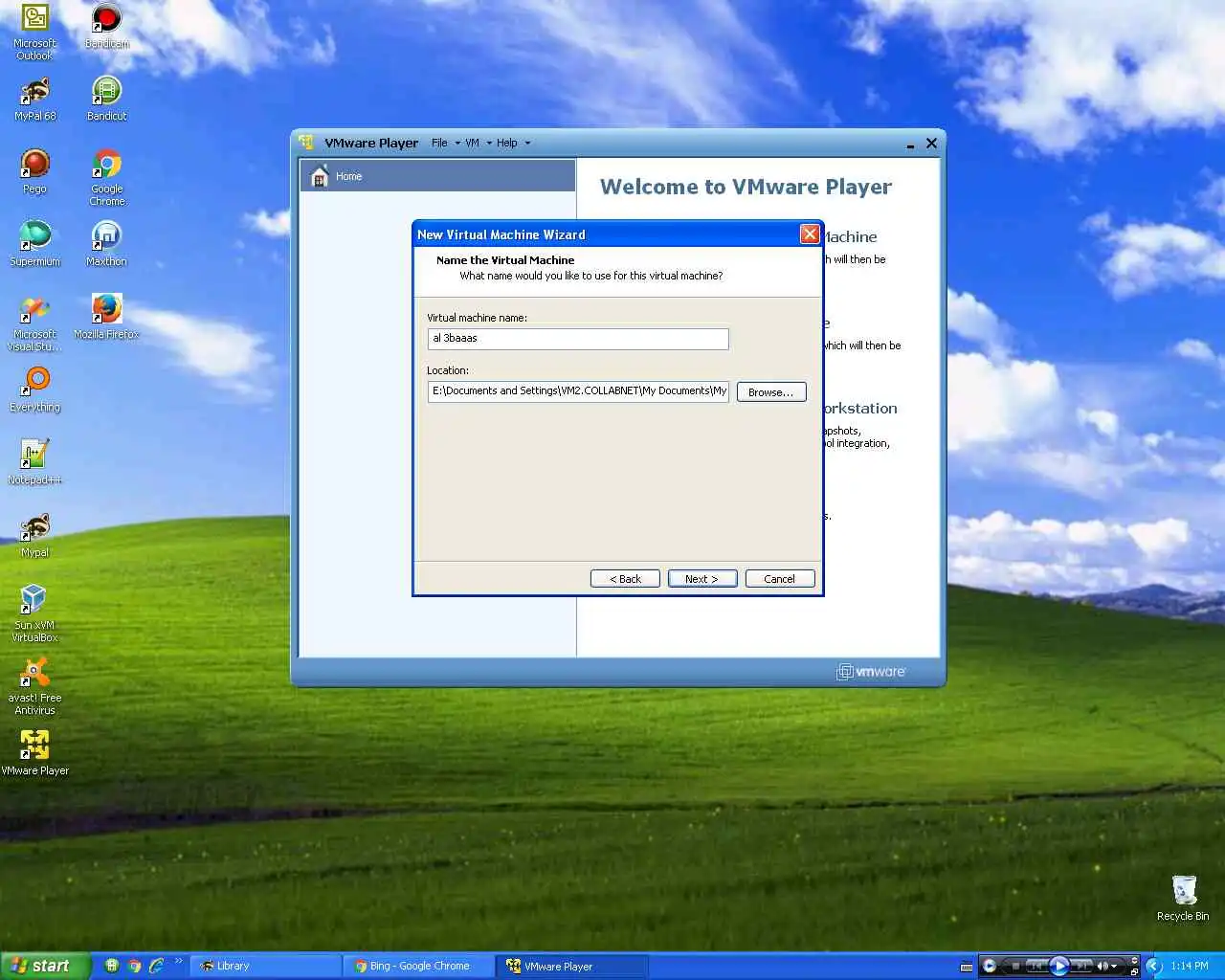The width and height of the screenshot is (1225, 980).
Task: Click the taskbar clock showing 1:14 PM
Action: 1190,966
